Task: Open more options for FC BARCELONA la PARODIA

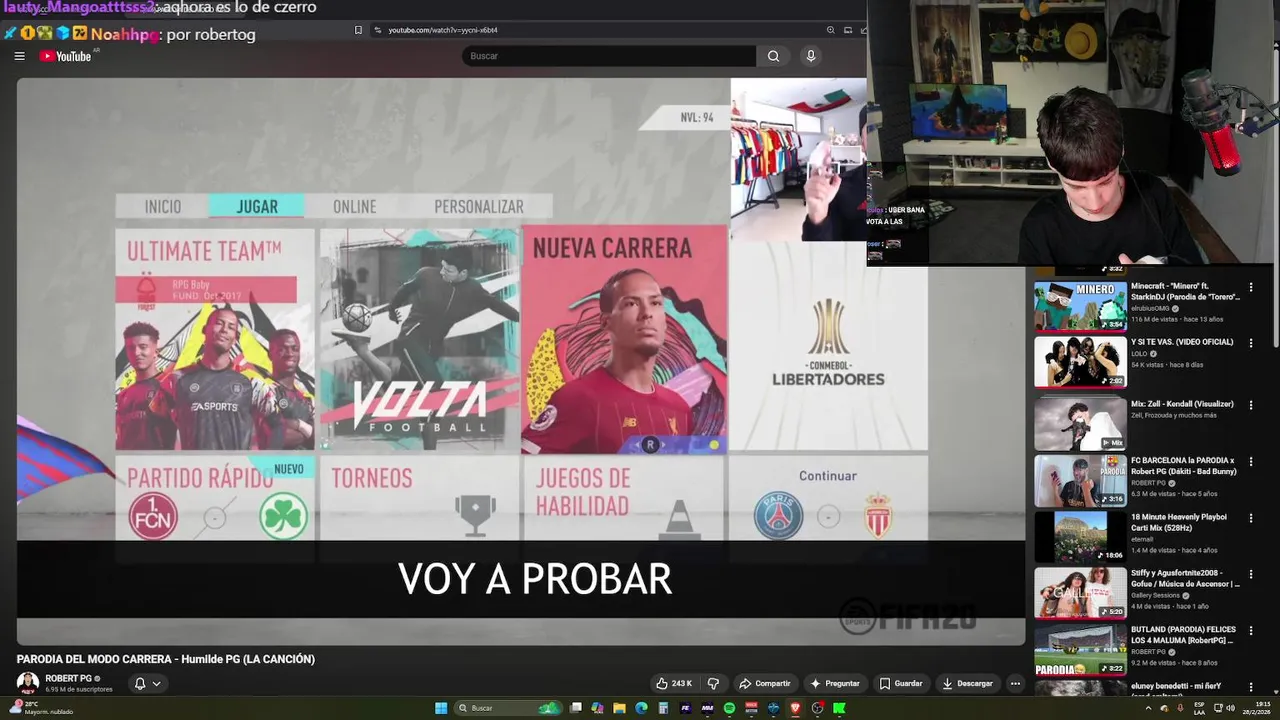Action: tap(1250, 461)
